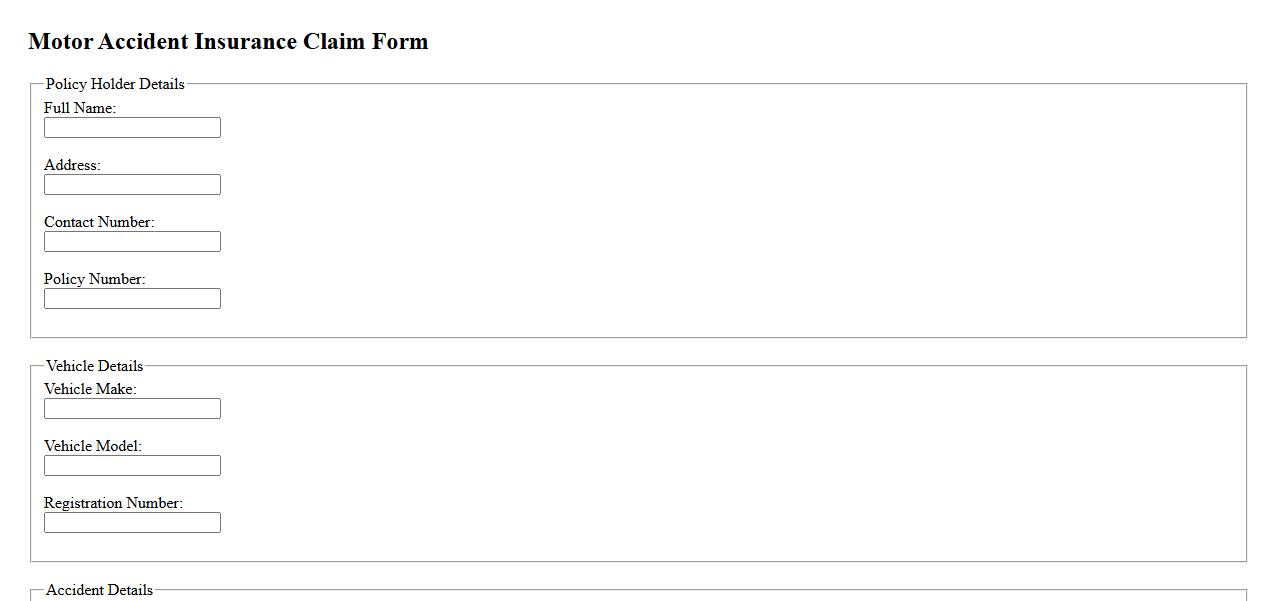Viewport: 1278px width, 601px height.
Task: Click the "Policy Number:" label text
Action: tap(95, 279)
